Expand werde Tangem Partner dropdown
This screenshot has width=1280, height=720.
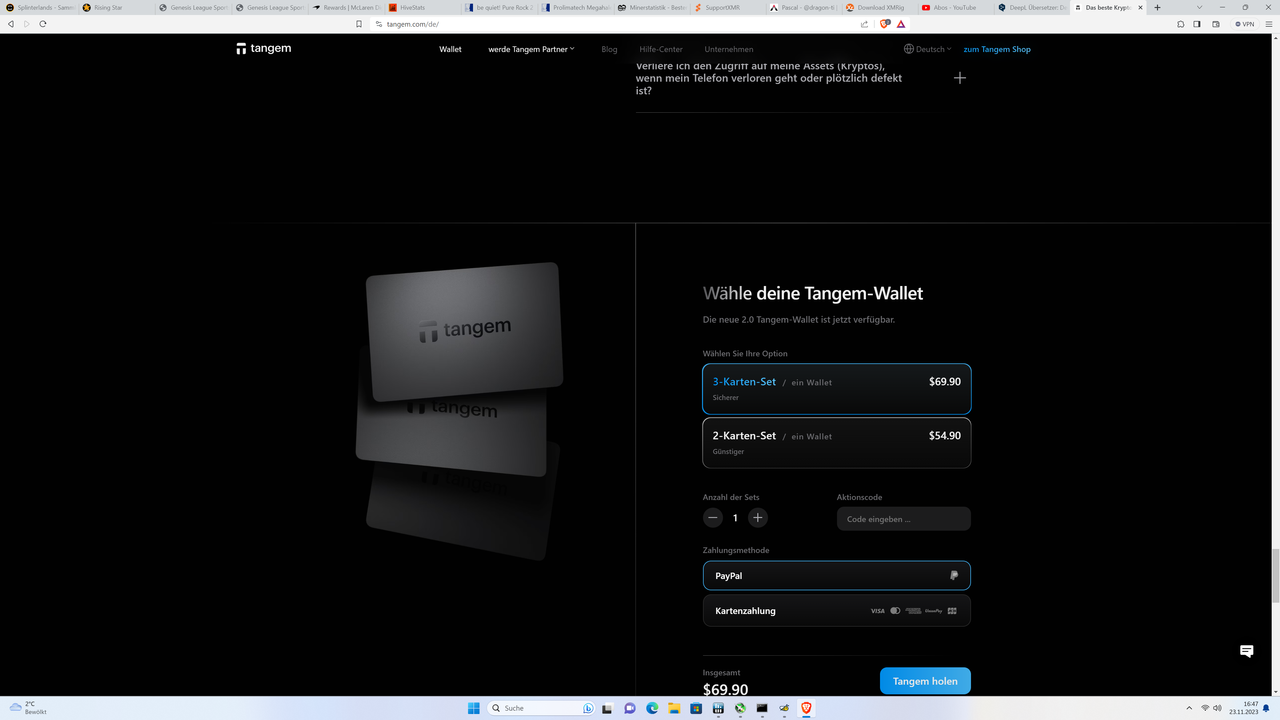[x=531, y=49]
